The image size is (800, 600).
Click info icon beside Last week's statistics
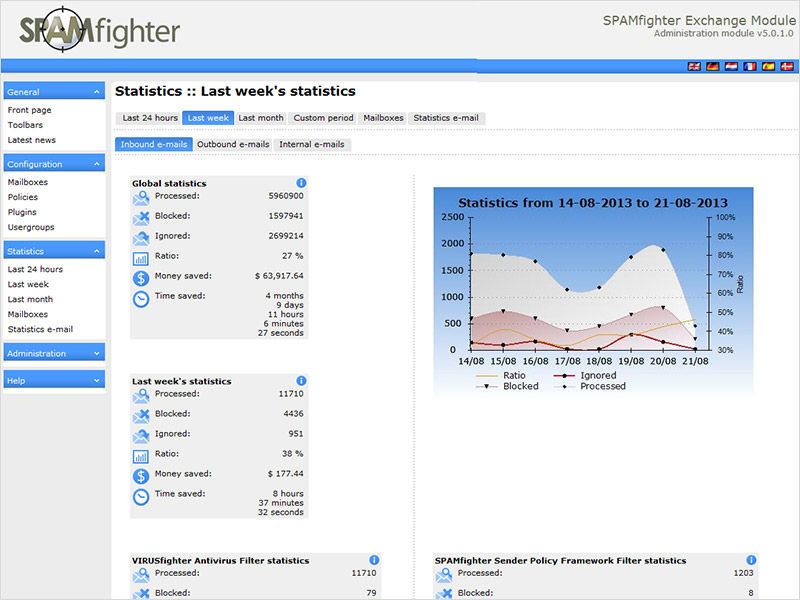[301, 381]
